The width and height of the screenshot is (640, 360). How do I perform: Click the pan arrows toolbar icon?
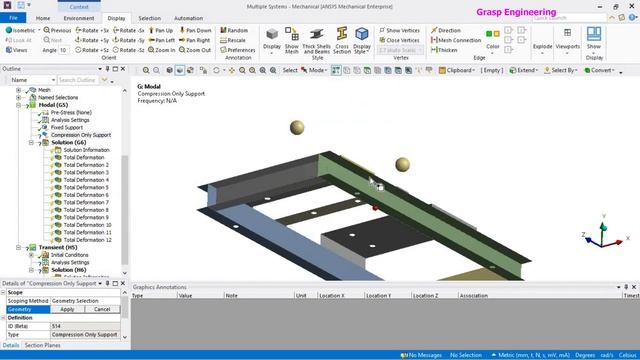click(x=232, y=70)
